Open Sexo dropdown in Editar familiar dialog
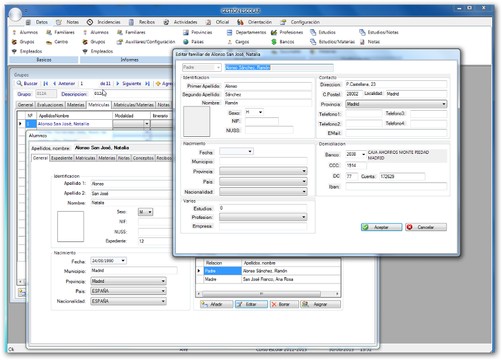Image resolution: width=502 pixels, height=360 pixels. point(260,112)
